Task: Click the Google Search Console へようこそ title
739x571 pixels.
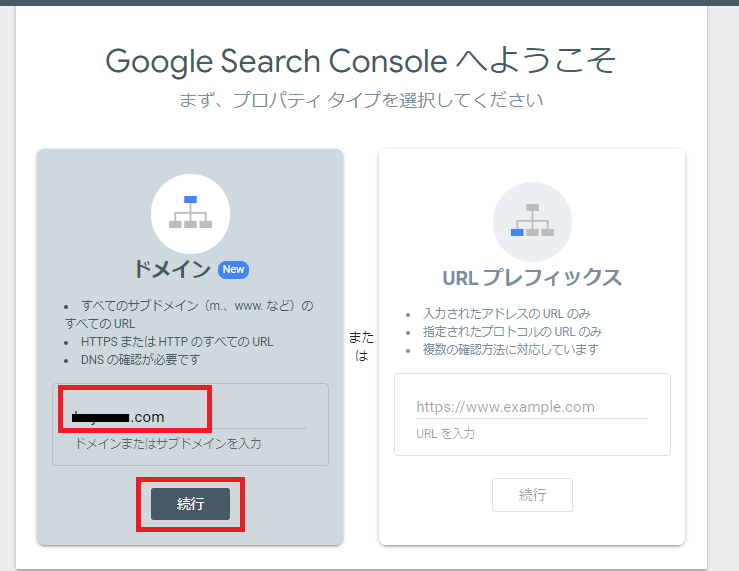Action: pos(361,61)
